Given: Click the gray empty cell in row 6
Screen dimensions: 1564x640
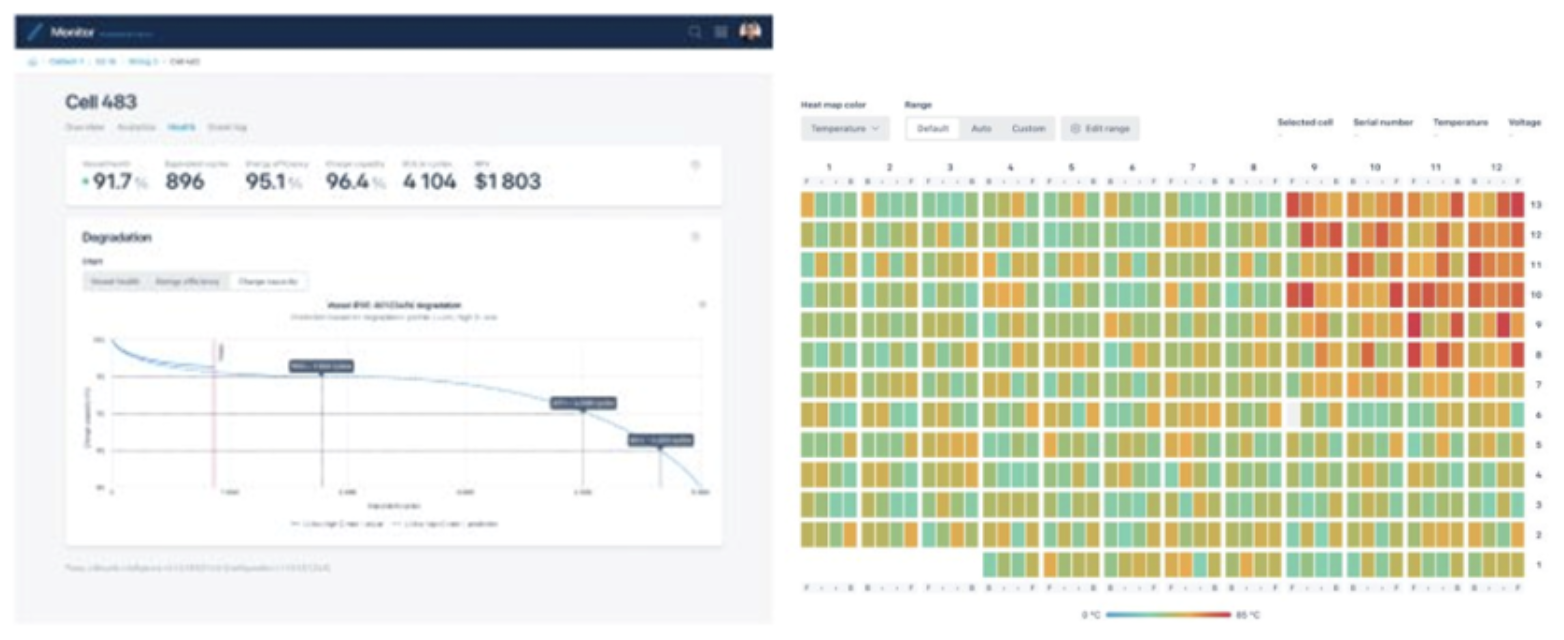Looking at the screenshot, I should [1293, 414].
